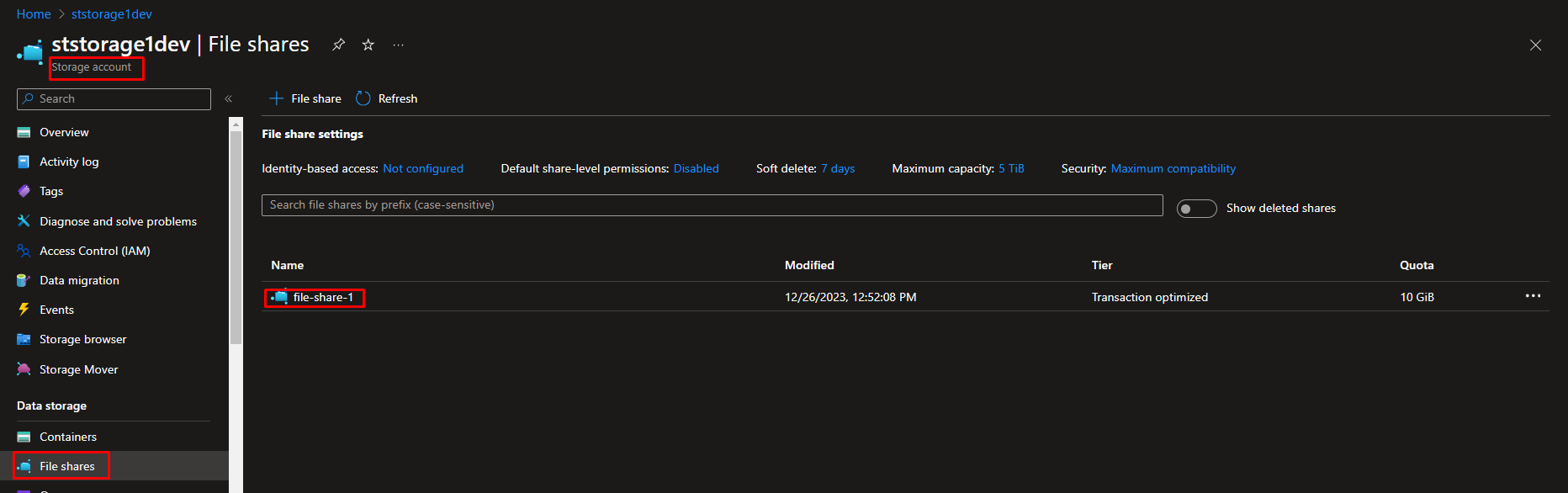Collapse the left navigation menu
Image resolution: width=1568 pixels, height=493 pixels.
coord(228,99)
